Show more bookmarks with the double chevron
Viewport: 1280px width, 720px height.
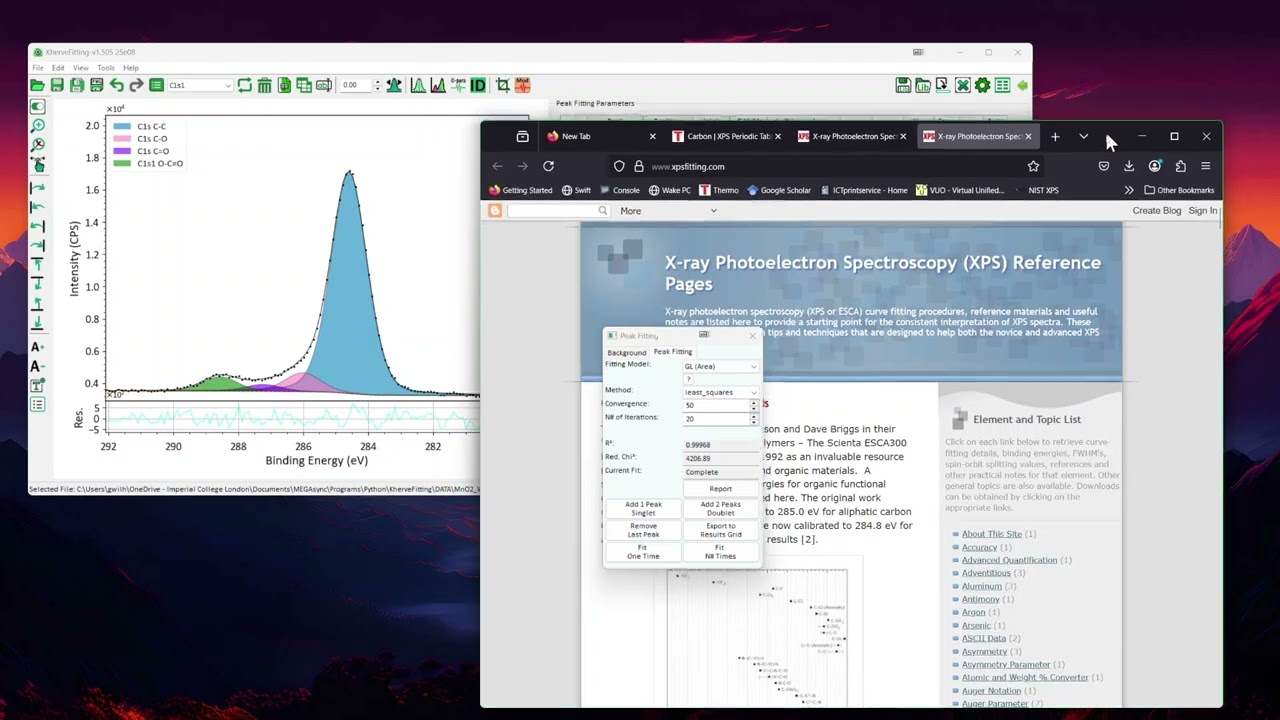(1129, 190)
